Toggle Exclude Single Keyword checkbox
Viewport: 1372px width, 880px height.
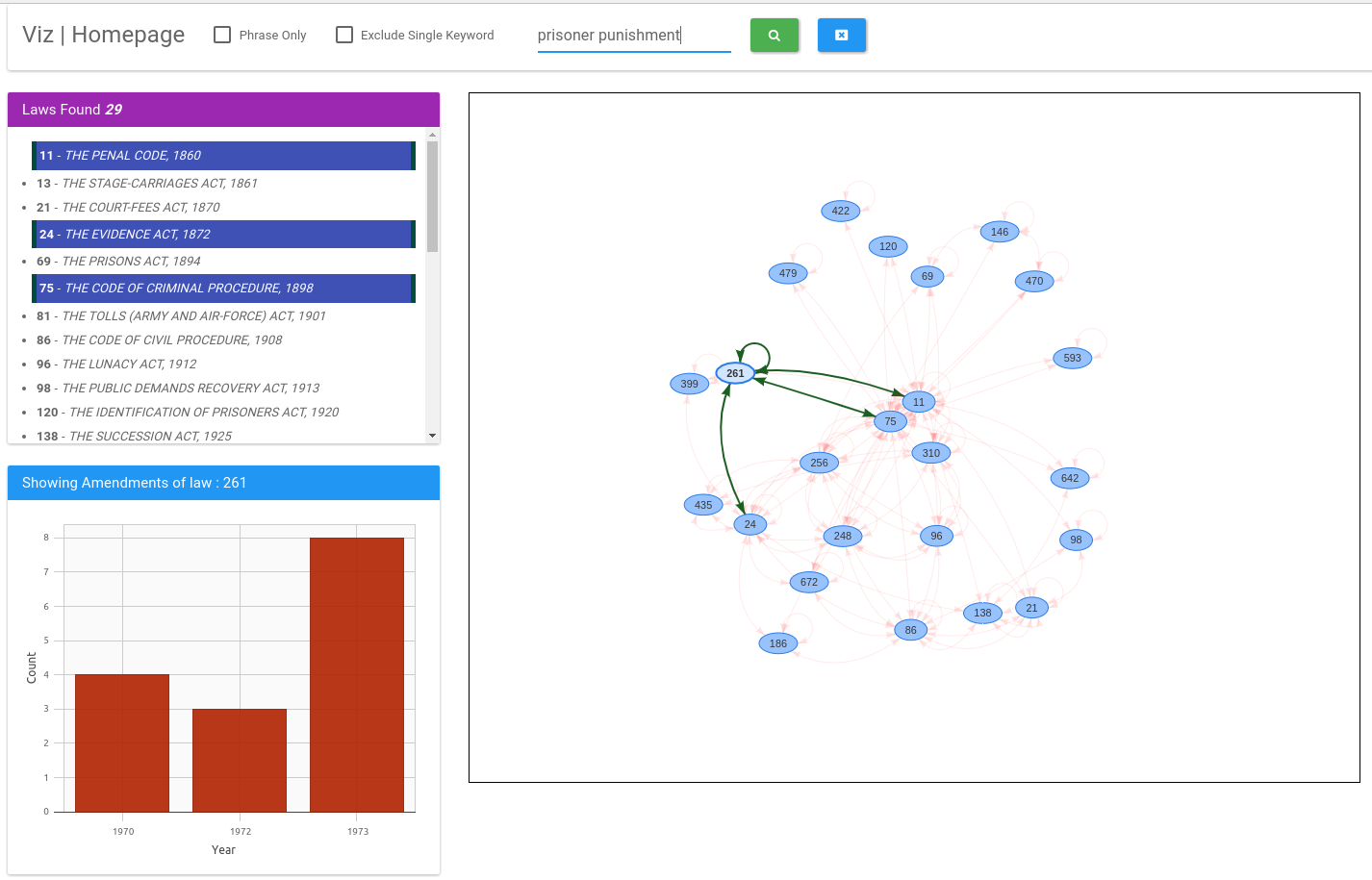(x=344, y=35)
